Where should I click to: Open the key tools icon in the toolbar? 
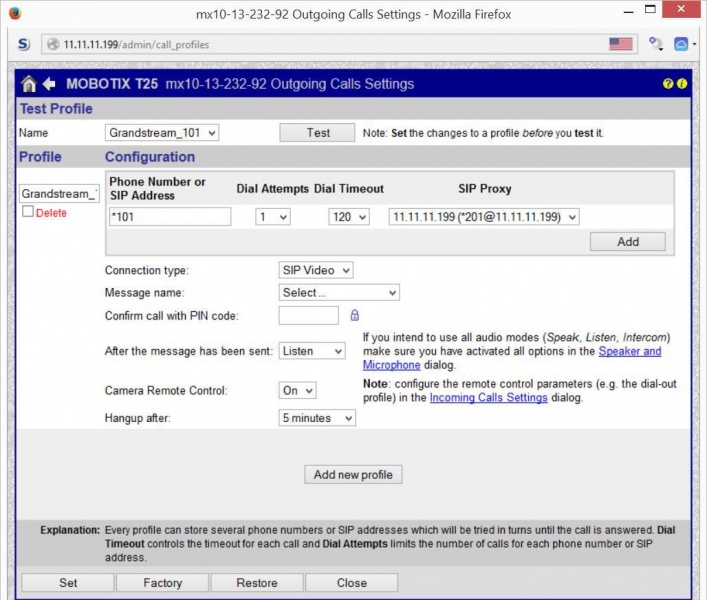pos(655,44)
